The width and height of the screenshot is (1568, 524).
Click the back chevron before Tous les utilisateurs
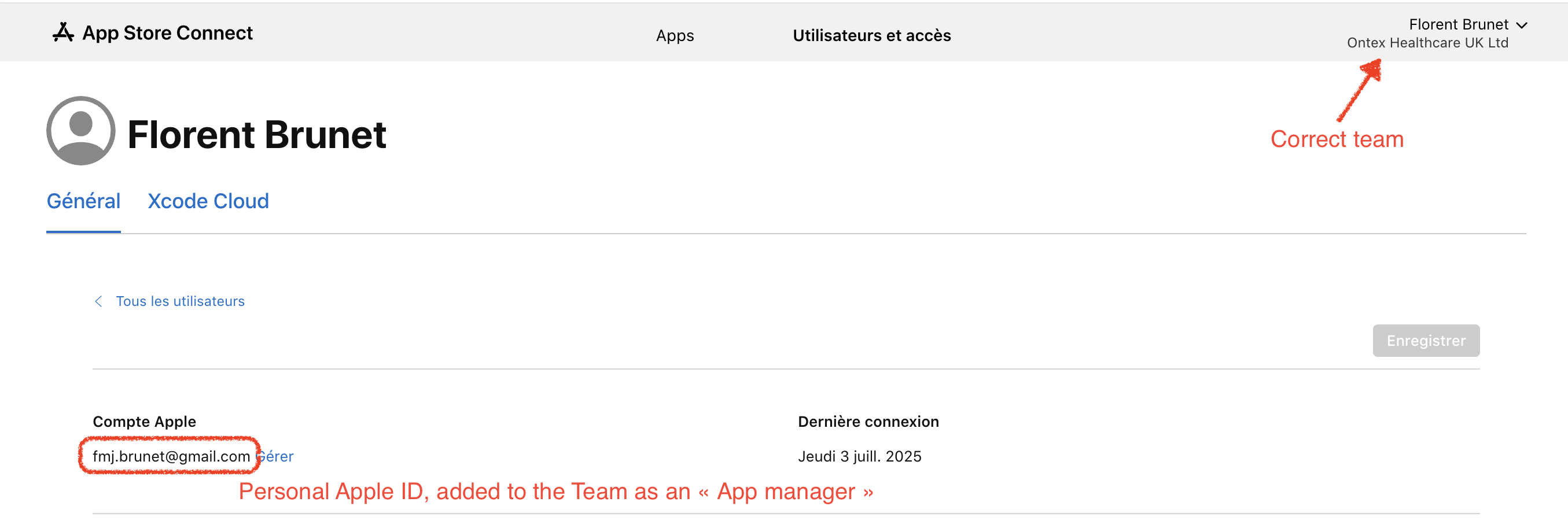point(98,301)
